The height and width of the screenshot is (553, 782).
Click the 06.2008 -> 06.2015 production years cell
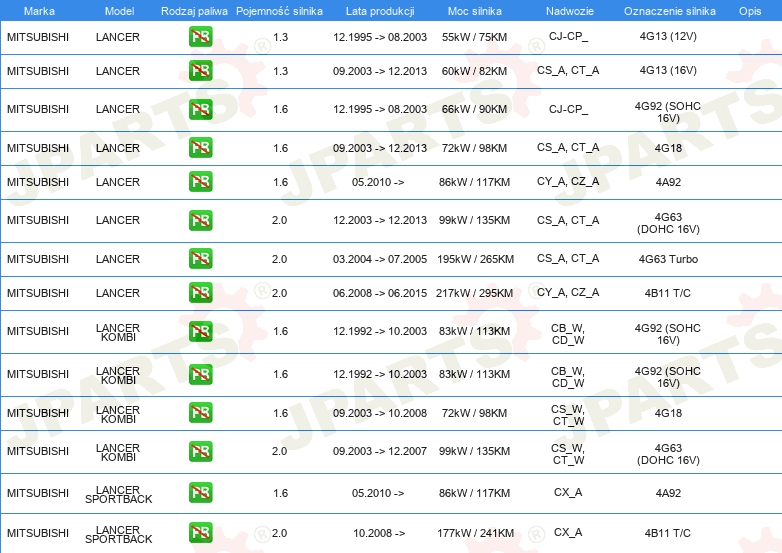[380, 293]
